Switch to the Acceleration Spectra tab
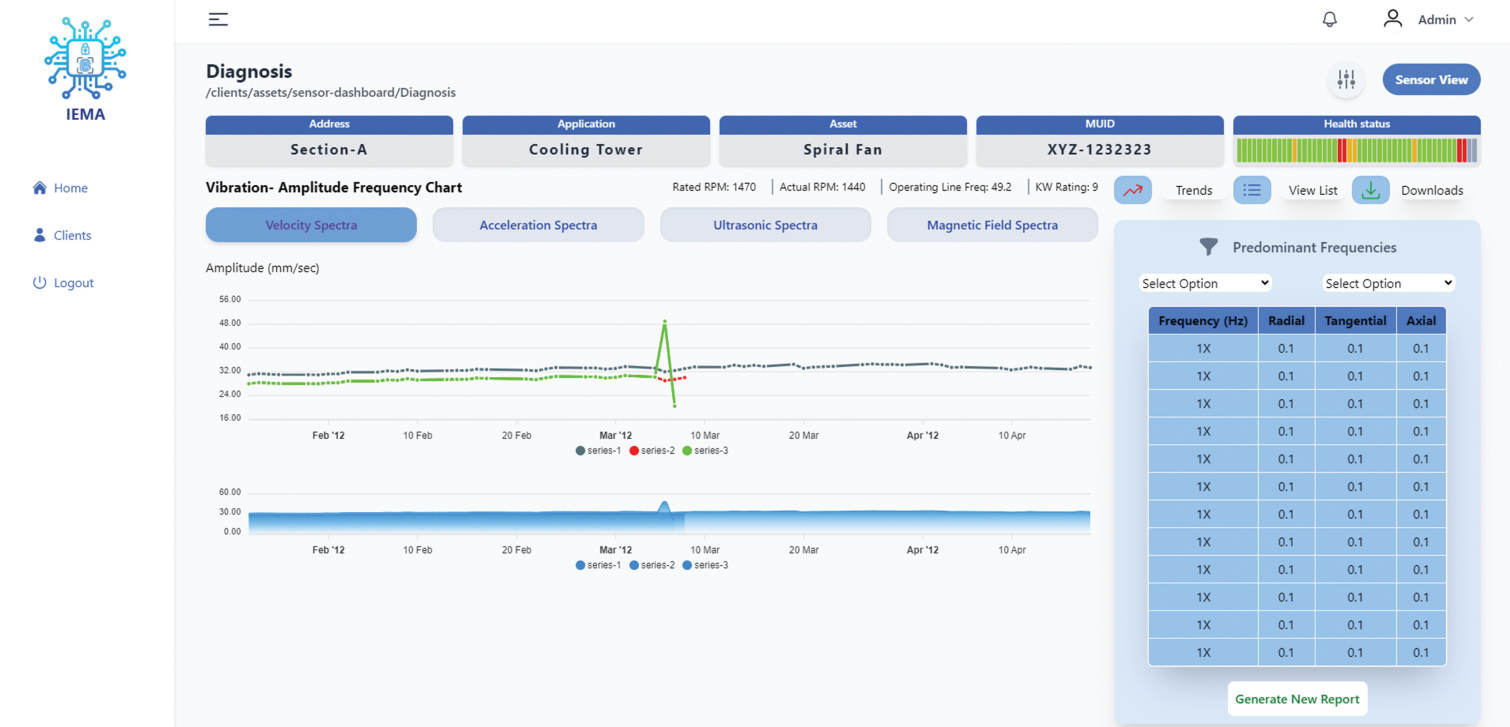The width and height of the screenshot is (1510, 727). [538, 225]
